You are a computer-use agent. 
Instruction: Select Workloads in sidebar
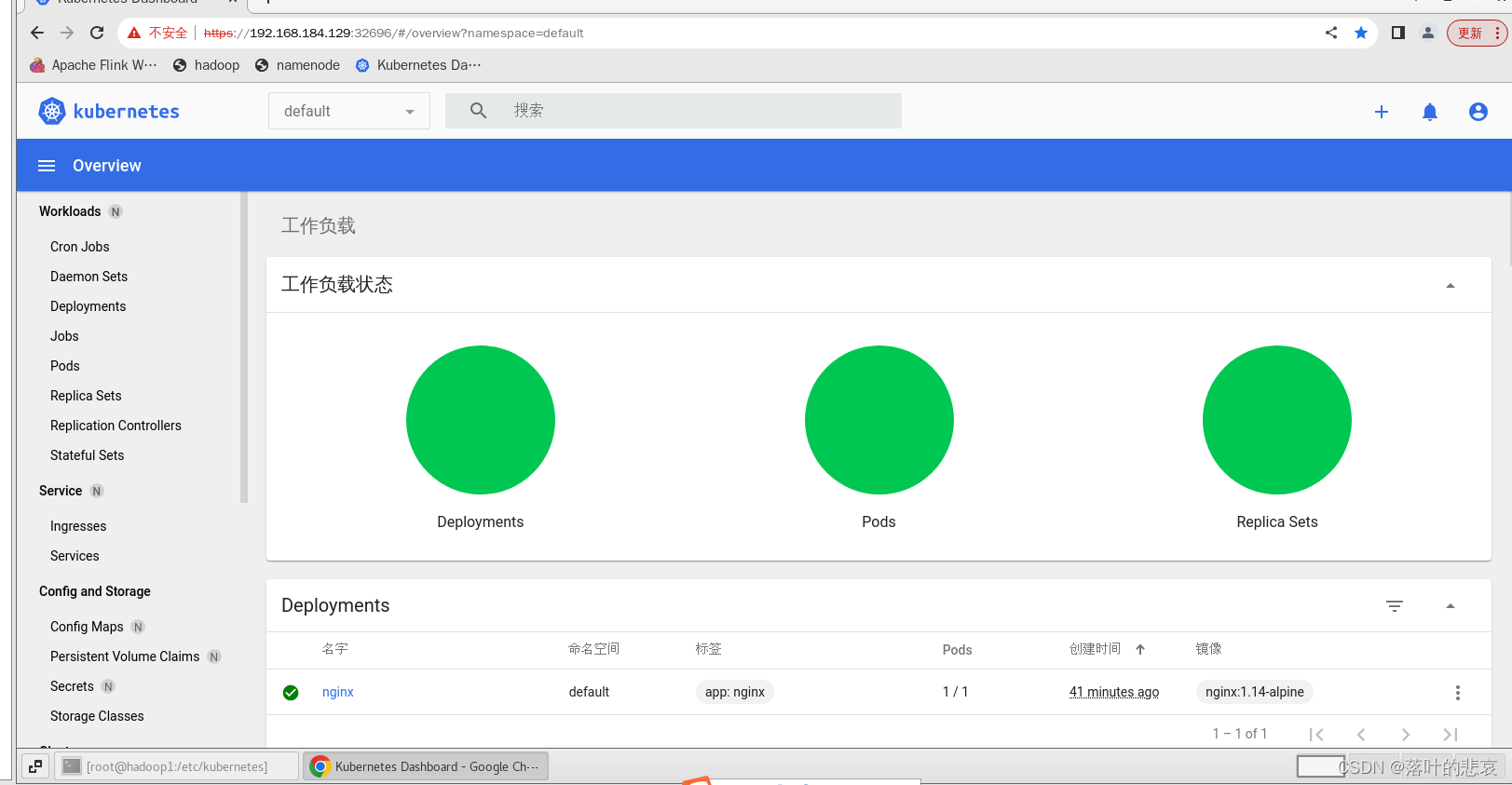(70, 211)
